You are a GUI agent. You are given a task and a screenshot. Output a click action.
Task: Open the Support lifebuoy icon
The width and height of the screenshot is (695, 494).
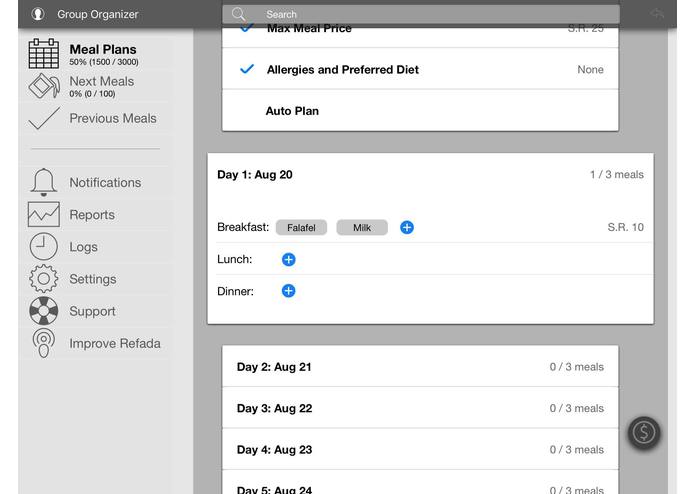43,311
